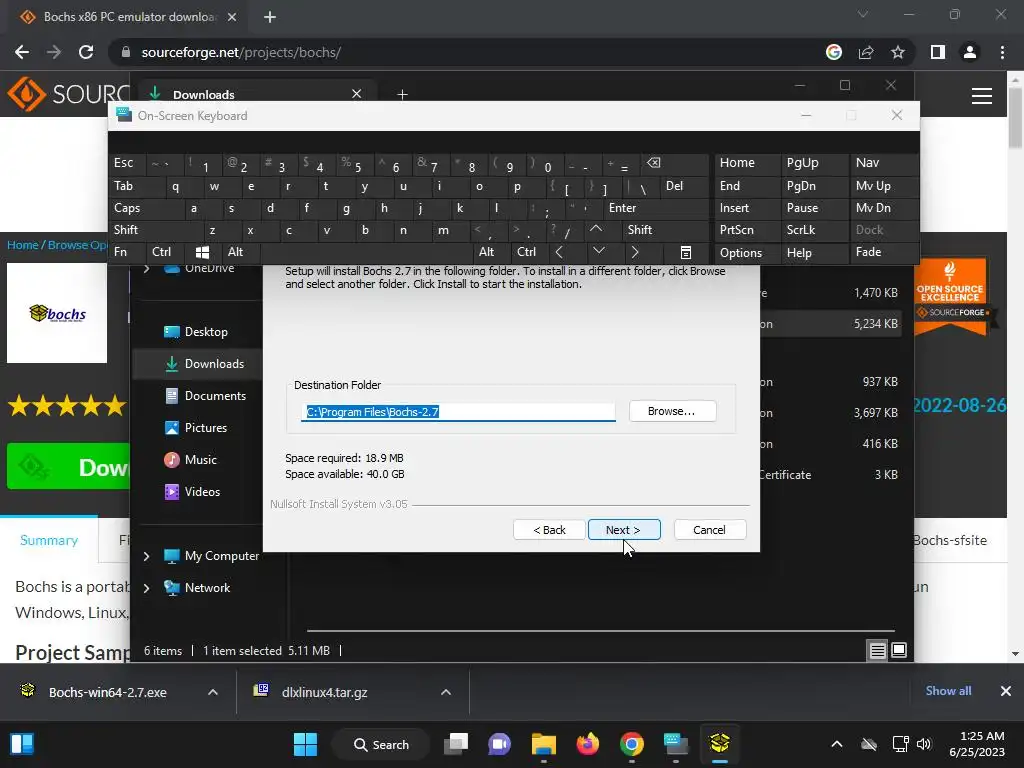1024x768 pixels.
Task: Reload the SourceForge page
Action: pos(86,52)
